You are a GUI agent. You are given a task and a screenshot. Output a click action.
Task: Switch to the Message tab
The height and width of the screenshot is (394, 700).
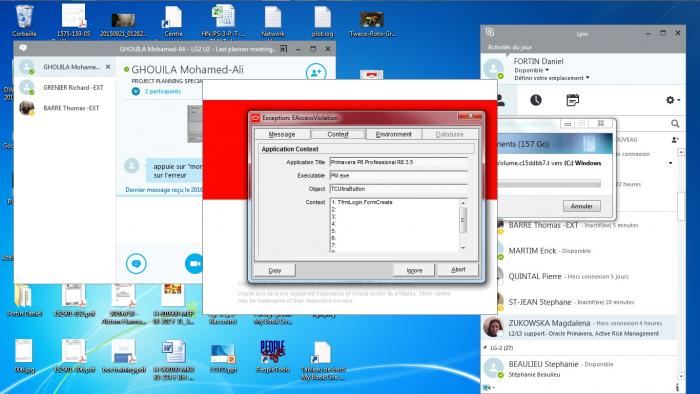coord(282,134)
